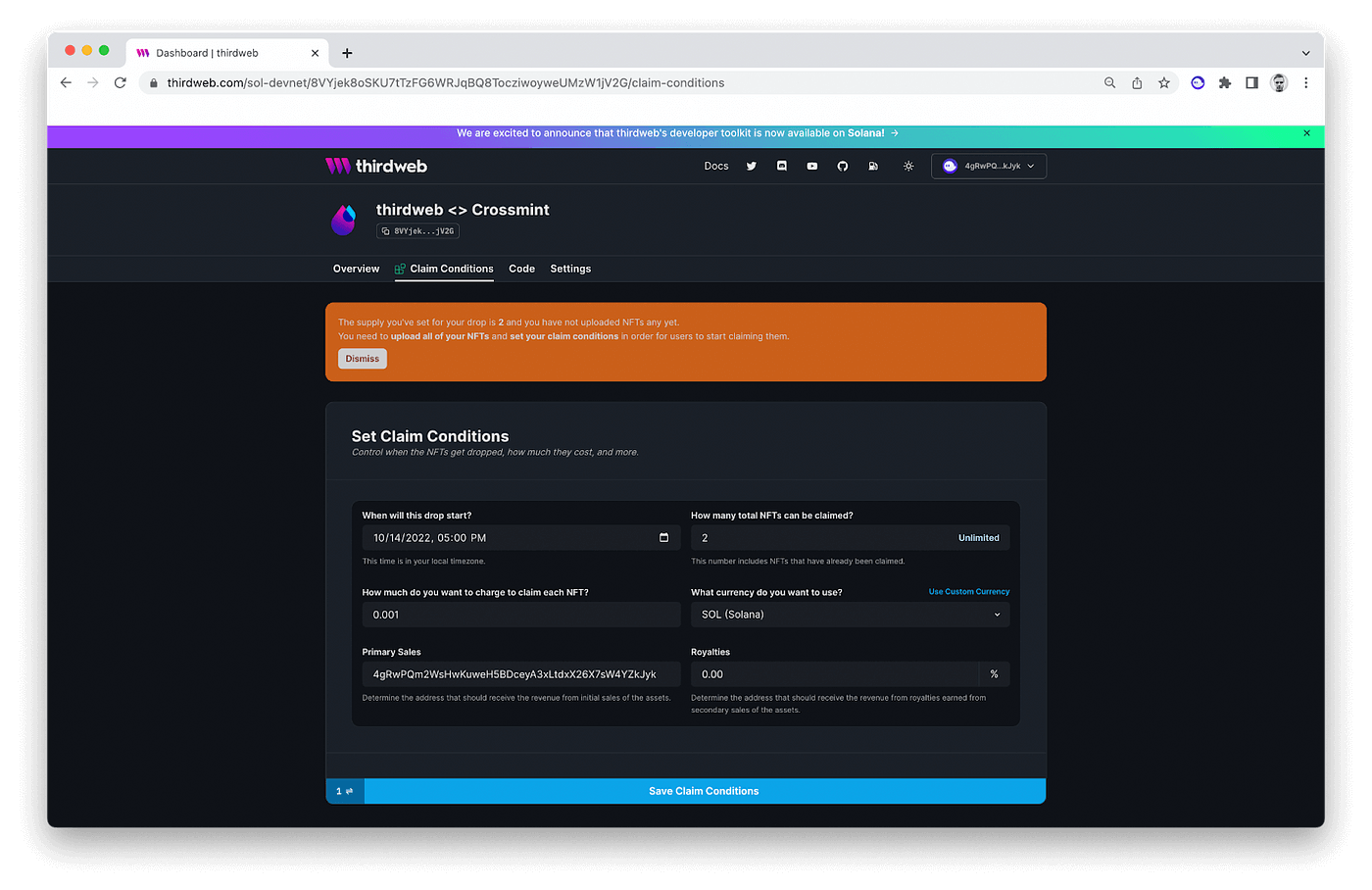This screenshot has width=1372, height=890.
Task: Click the thirdweb logo
Action: pyautogui.click(x=376, y=167)
